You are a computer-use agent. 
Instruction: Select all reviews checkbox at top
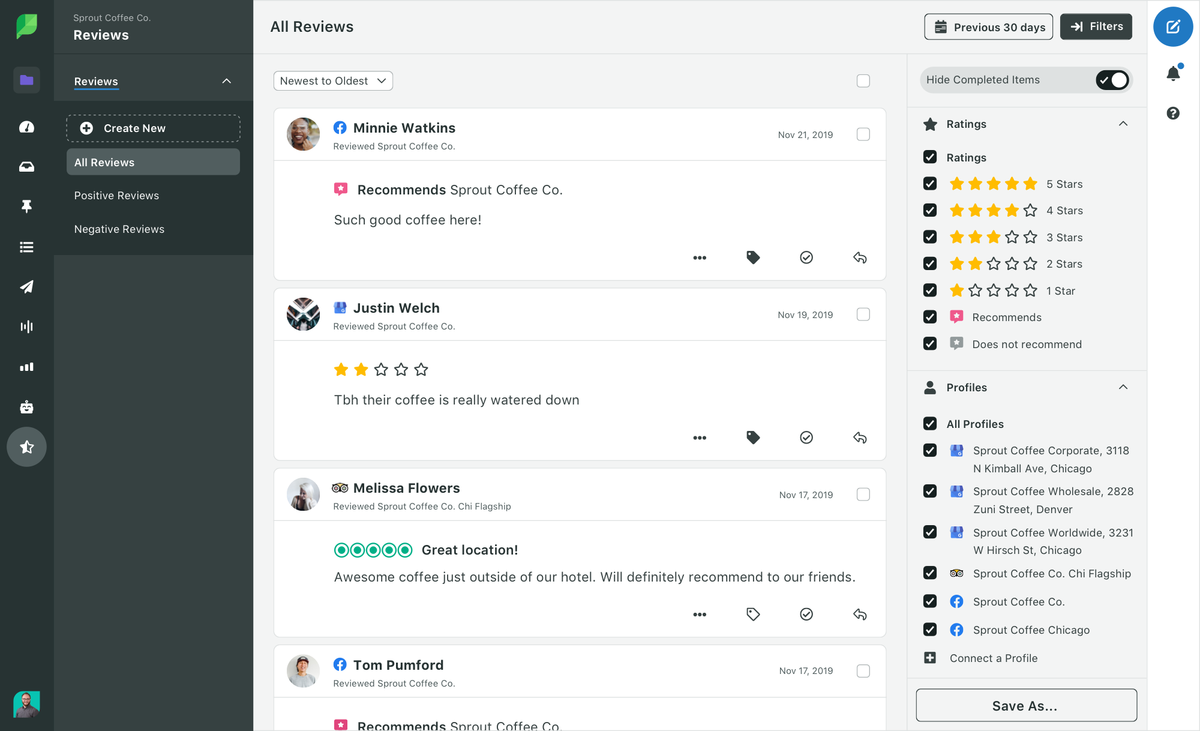tap(863, 81)
